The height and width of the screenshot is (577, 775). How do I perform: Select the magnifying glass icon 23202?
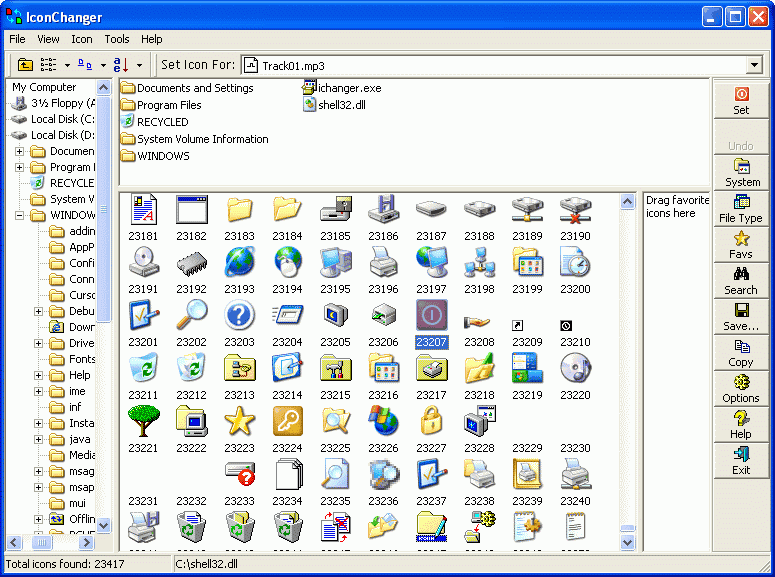[x=191, y=314]
